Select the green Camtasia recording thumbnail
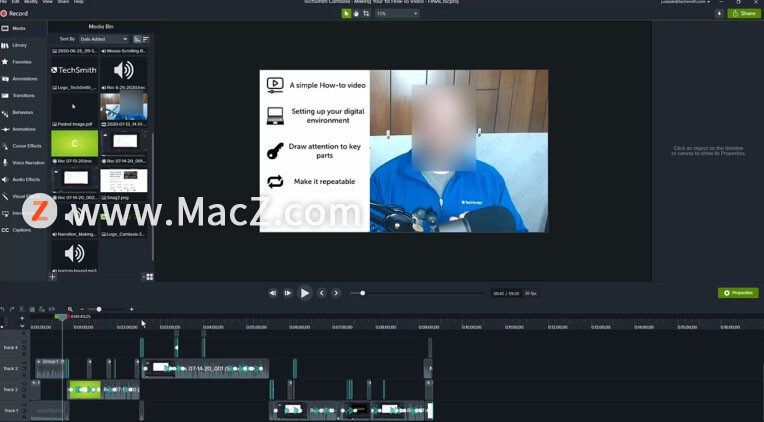This screenshot has width=764, height=422. [x=75, y=143]
